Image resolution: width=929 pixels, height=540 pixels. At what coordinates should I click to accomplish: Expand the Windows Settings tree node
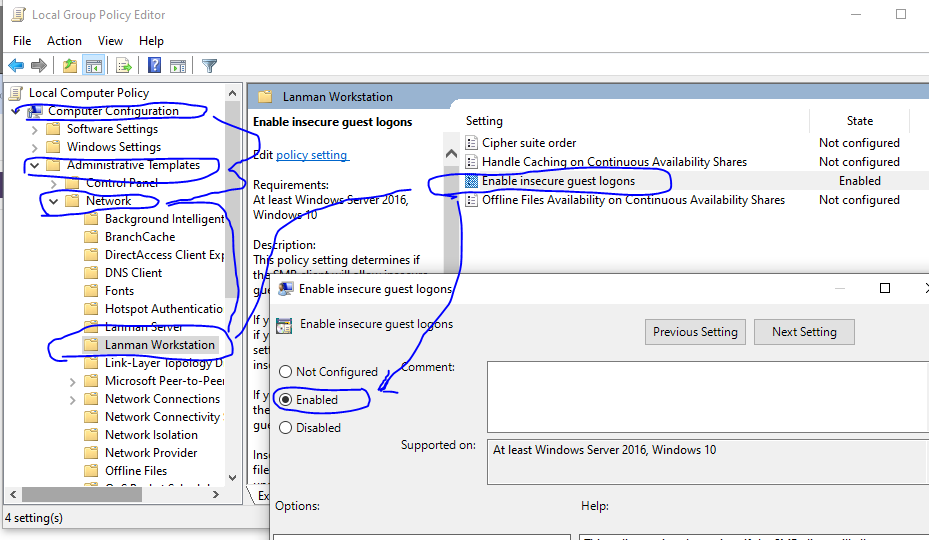pos(35,147)
